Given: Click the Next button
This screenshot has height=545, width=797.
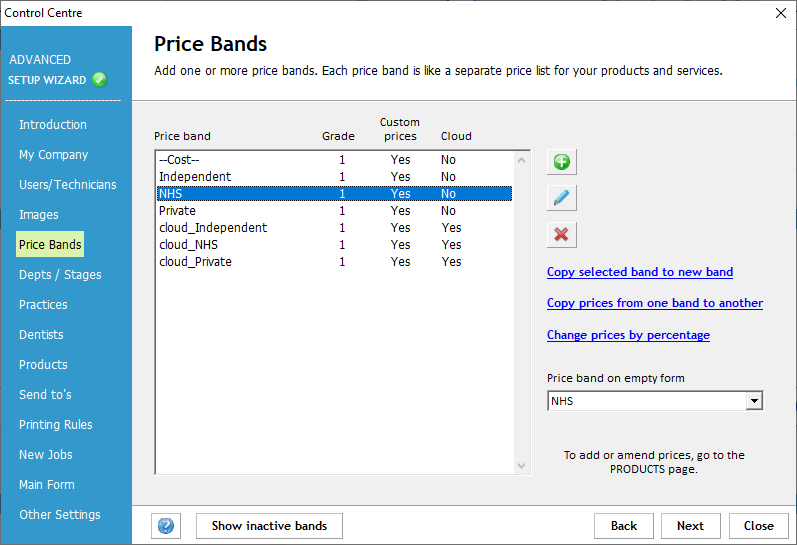Looking at the screenshot, I should [x=690, y=526].
